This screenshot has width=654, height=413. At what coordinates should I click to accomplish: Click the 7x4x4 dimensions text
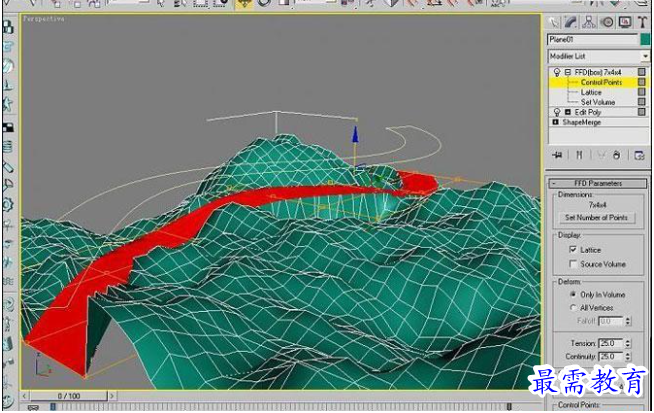(x=597, y=205)
